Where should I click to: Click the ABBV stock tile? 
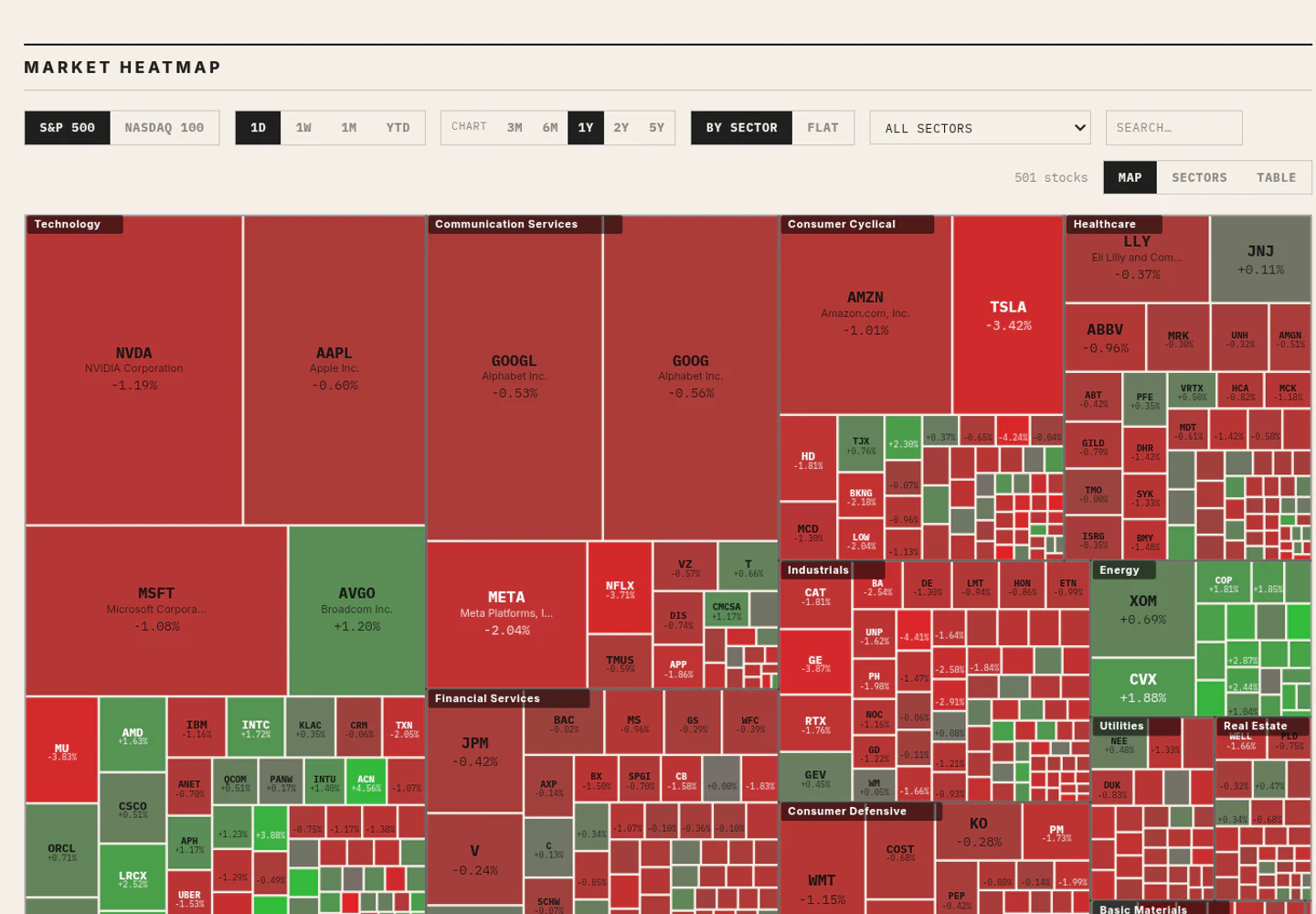[1105, 337]
